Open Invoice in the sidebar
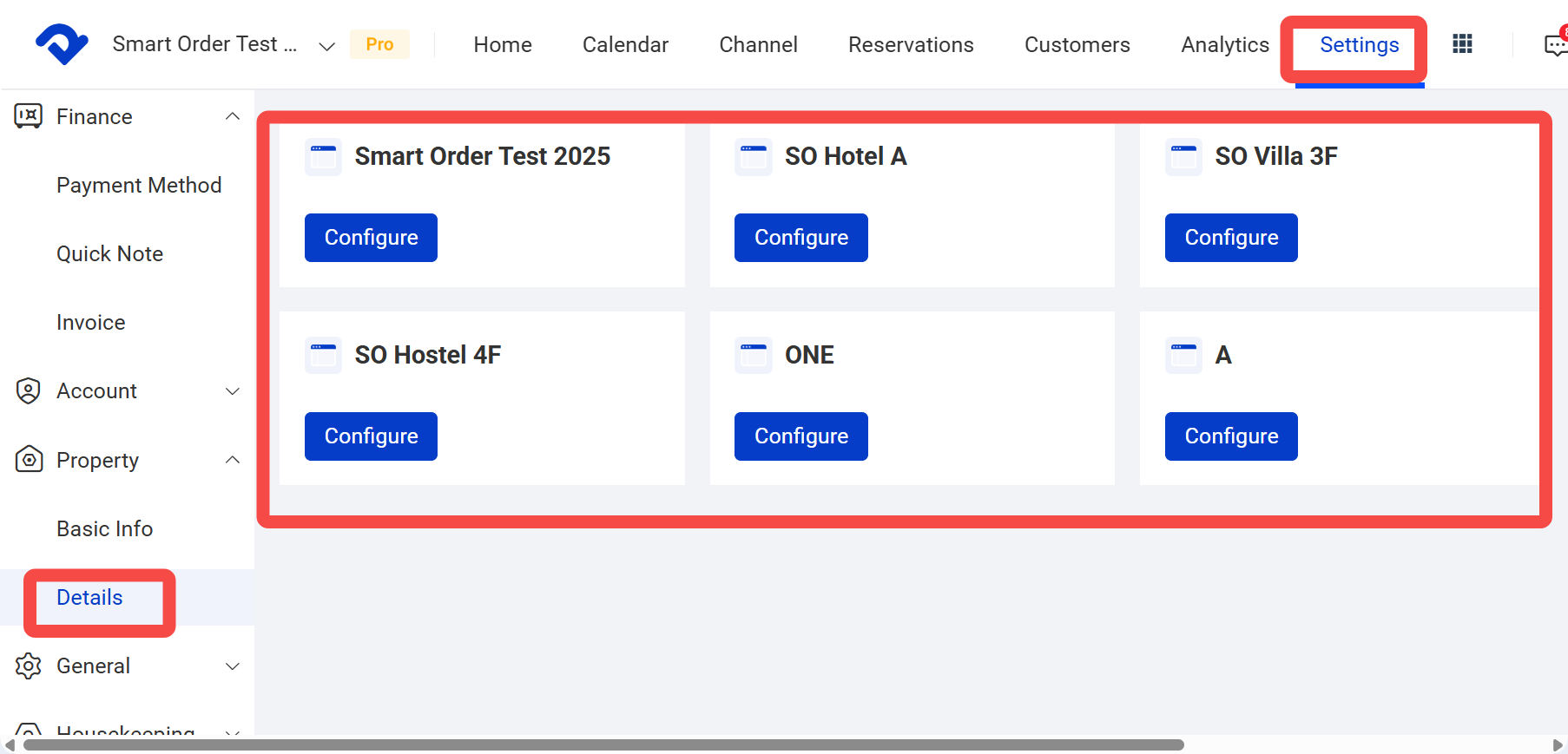 (x=91, y=322)
